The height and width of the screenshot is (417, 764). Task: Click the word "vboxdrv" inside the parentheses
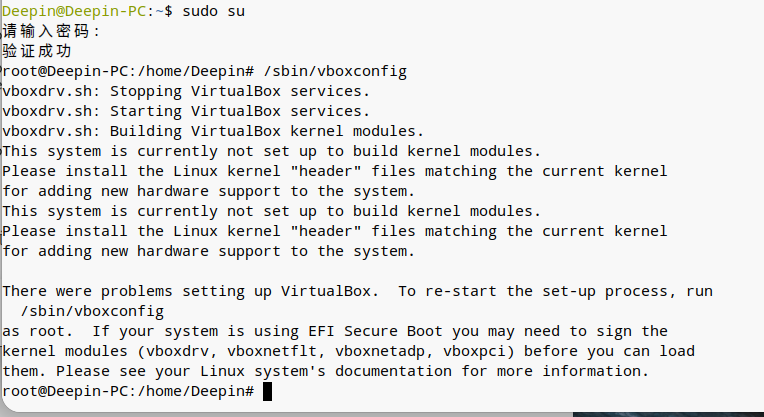tap(191, 351)
